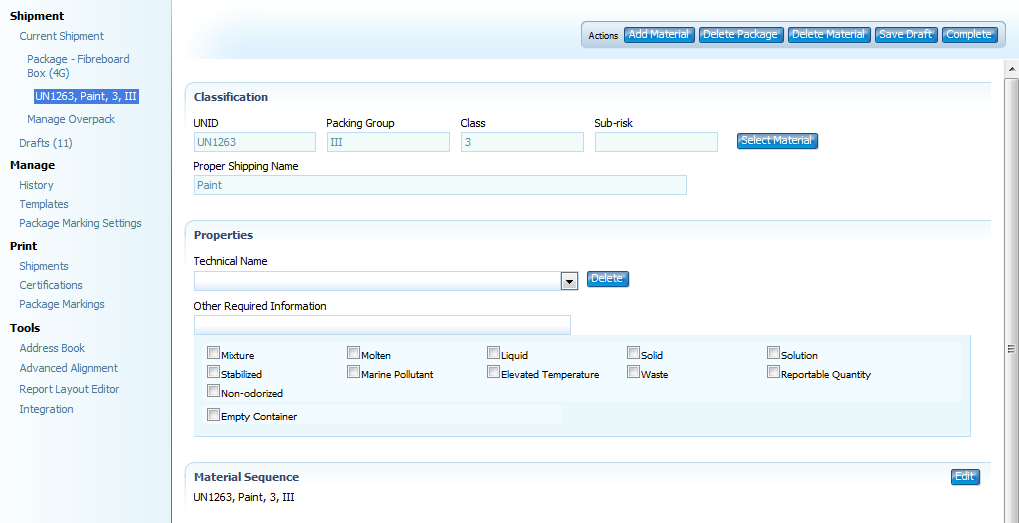This screenshot has width=1019, height=523.
Task: Mark the material as Waste
Action: click(633, 372)
